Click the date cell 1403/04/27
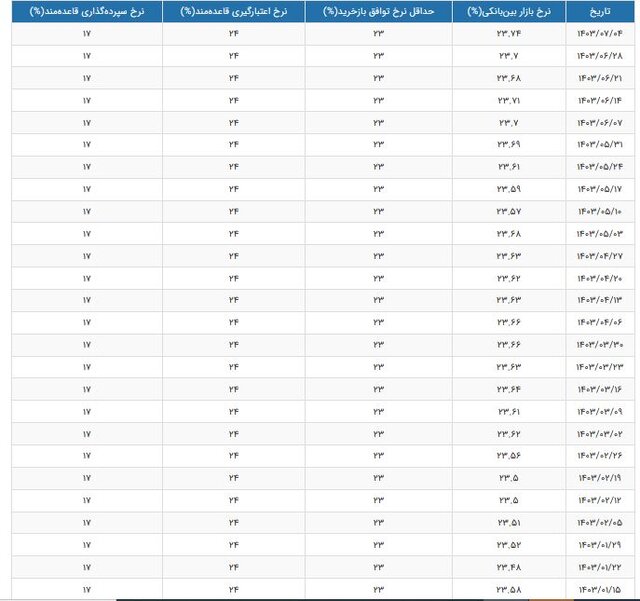640x601 pixels. [600, 255]
